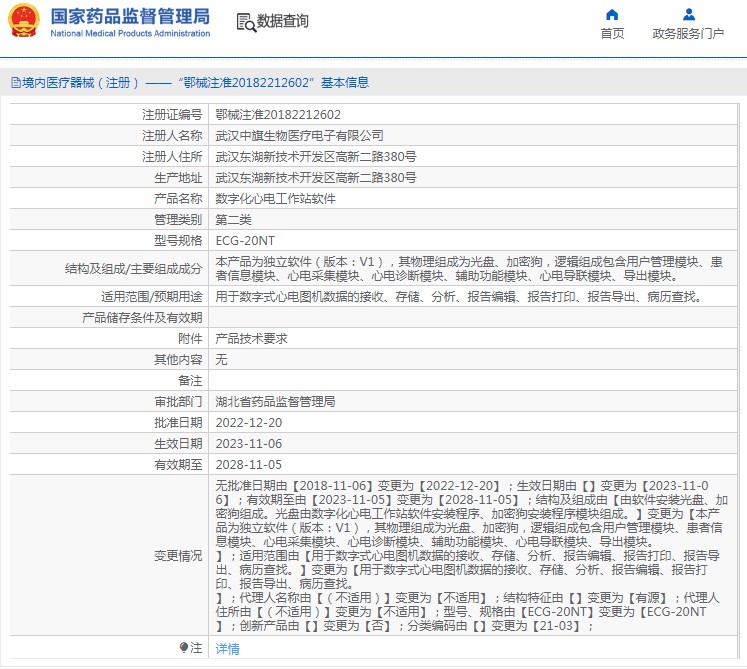Image resolution: width=747 pixels, height=669 pixels.
Task: Click the 变更情况 change history text
Action: (472, 556)
